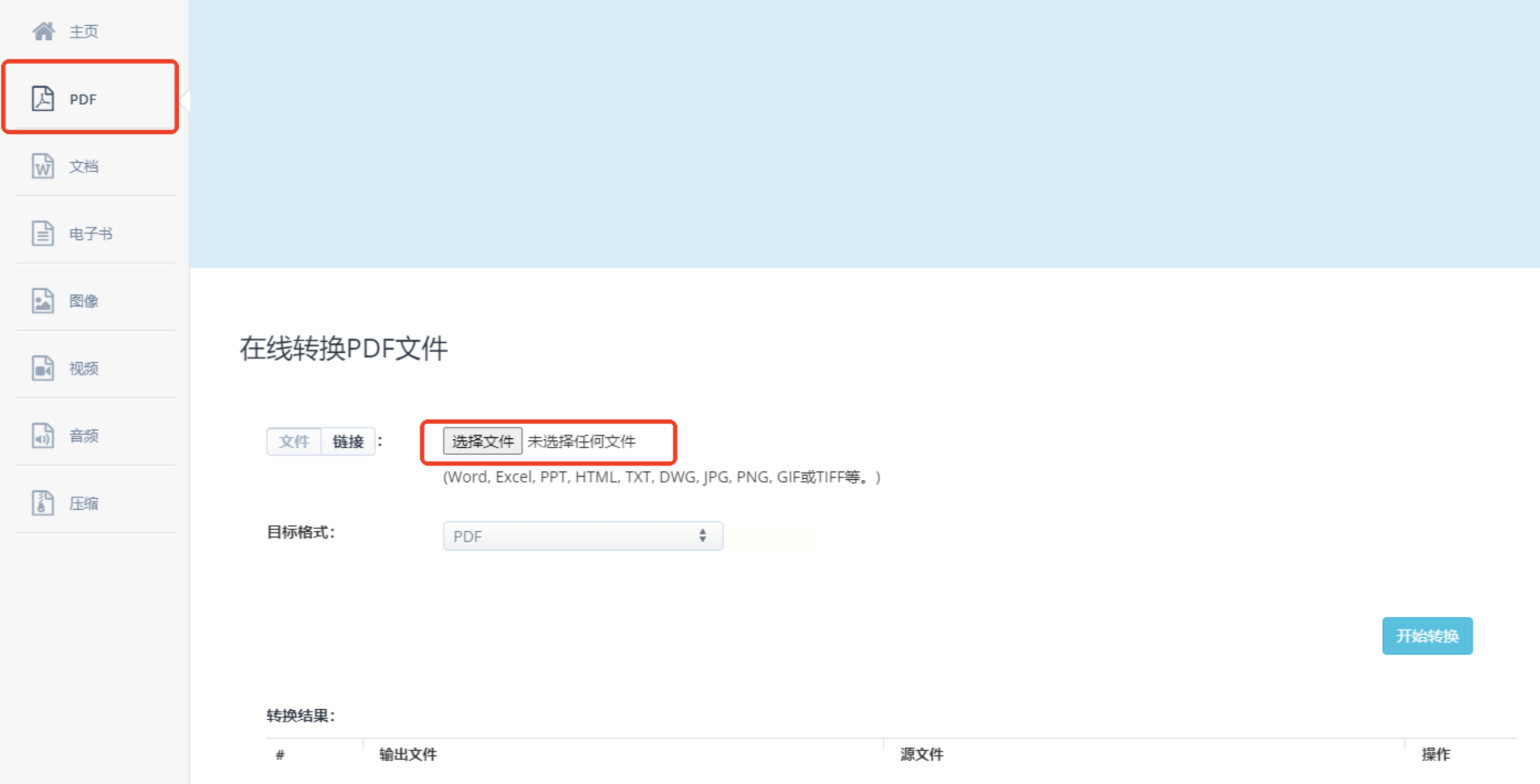Click the 未选择任何文件 file field text
The height and width of the screenshot is (784, 1540).
point(581,441)
